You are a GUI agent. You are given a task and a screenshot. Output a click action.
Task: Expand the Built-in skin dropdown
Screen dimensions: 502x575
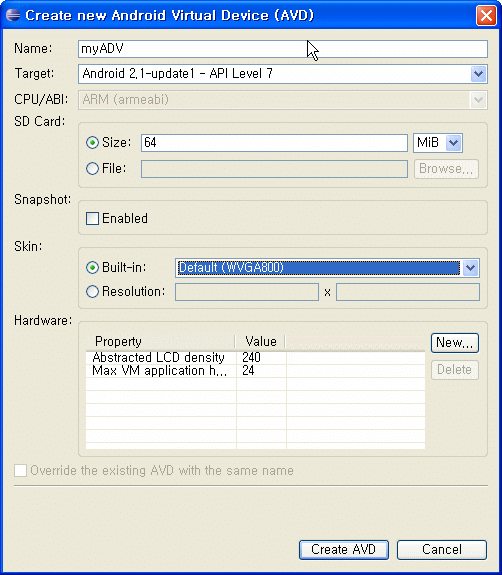(x=470, y=268)
